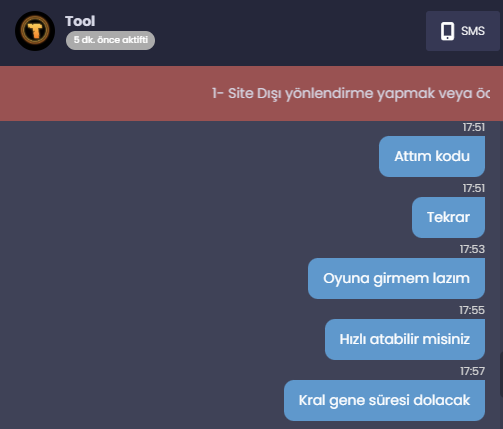Click the SMS button label

pos(473,31)
